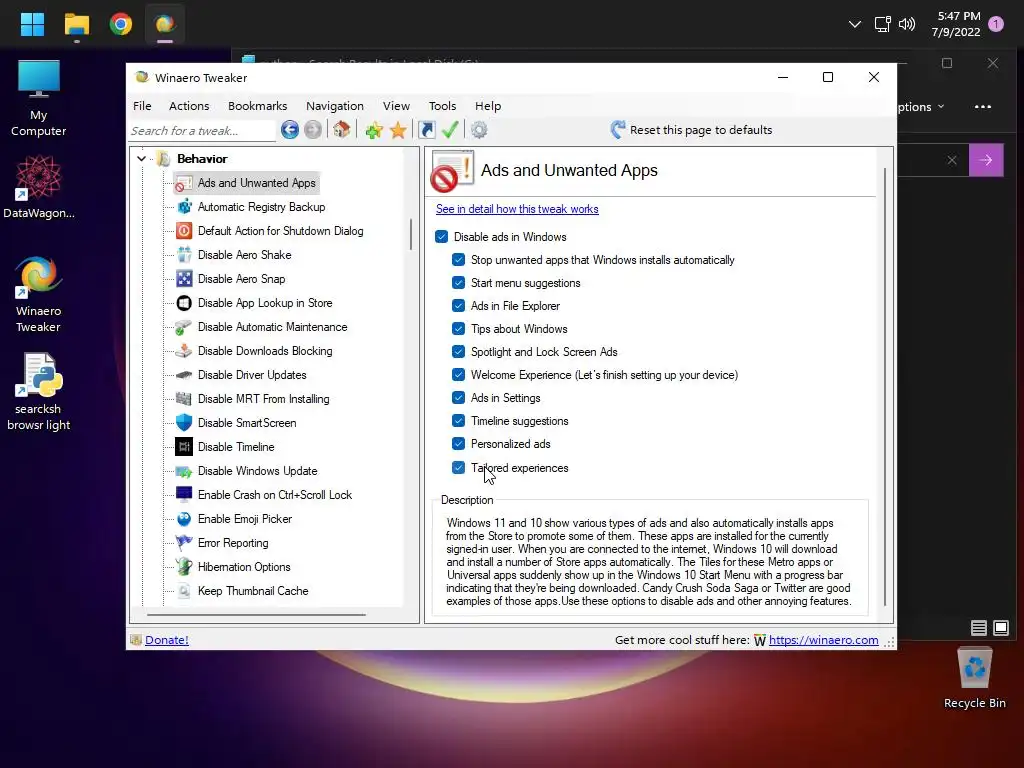
Task: Select Automatic Registry Backup icon in tree
Action: click(184, 207)
